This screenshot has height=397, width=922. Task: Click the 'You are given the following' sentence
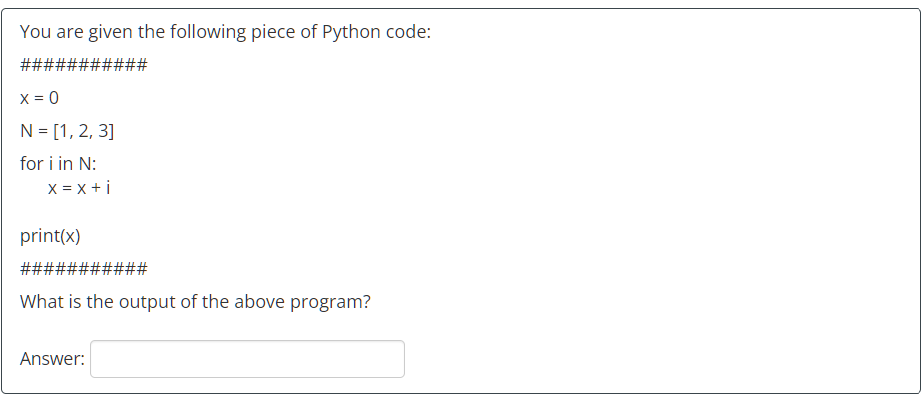point(225,32)
